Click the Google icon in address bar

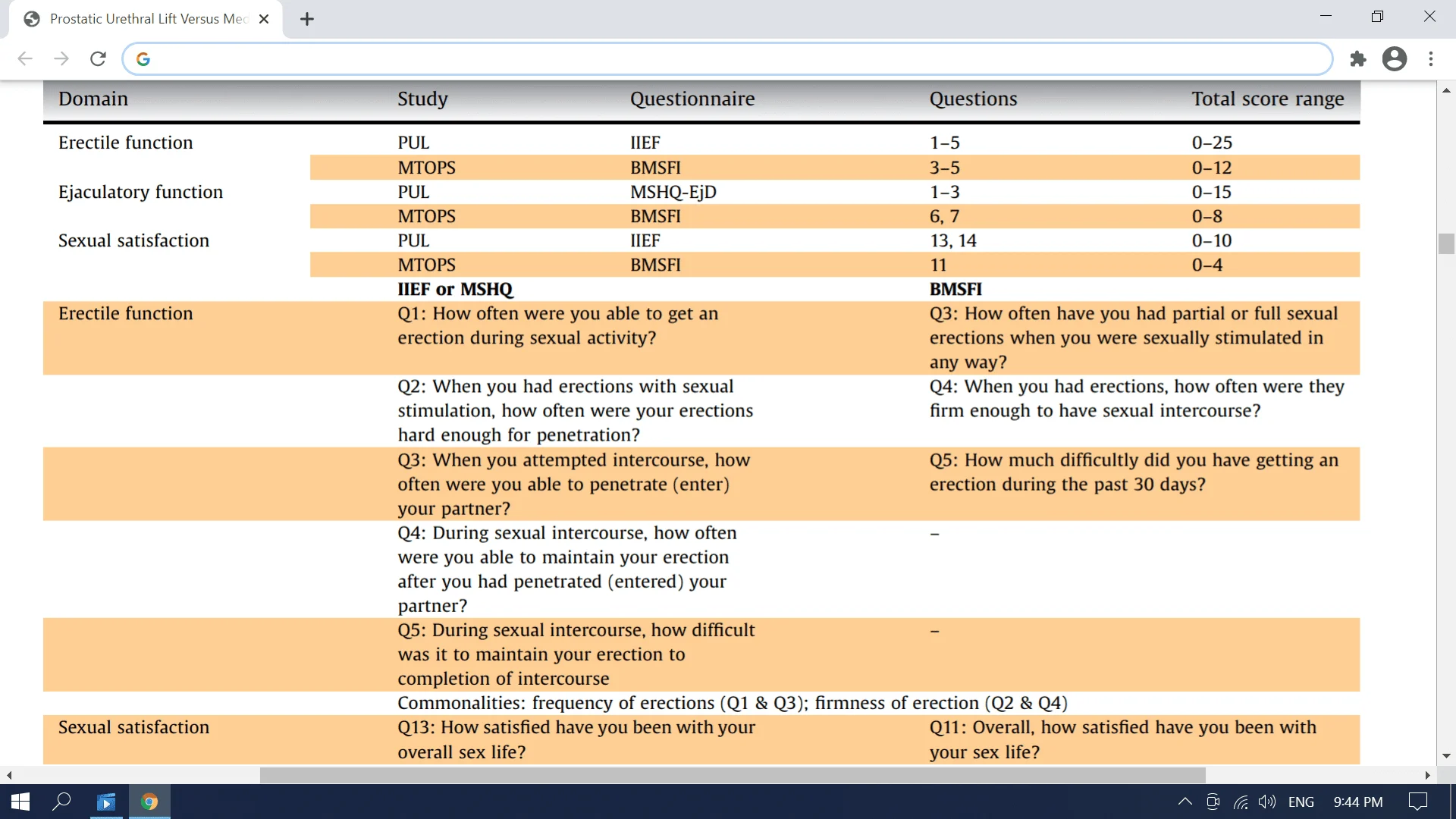point(143,59)
